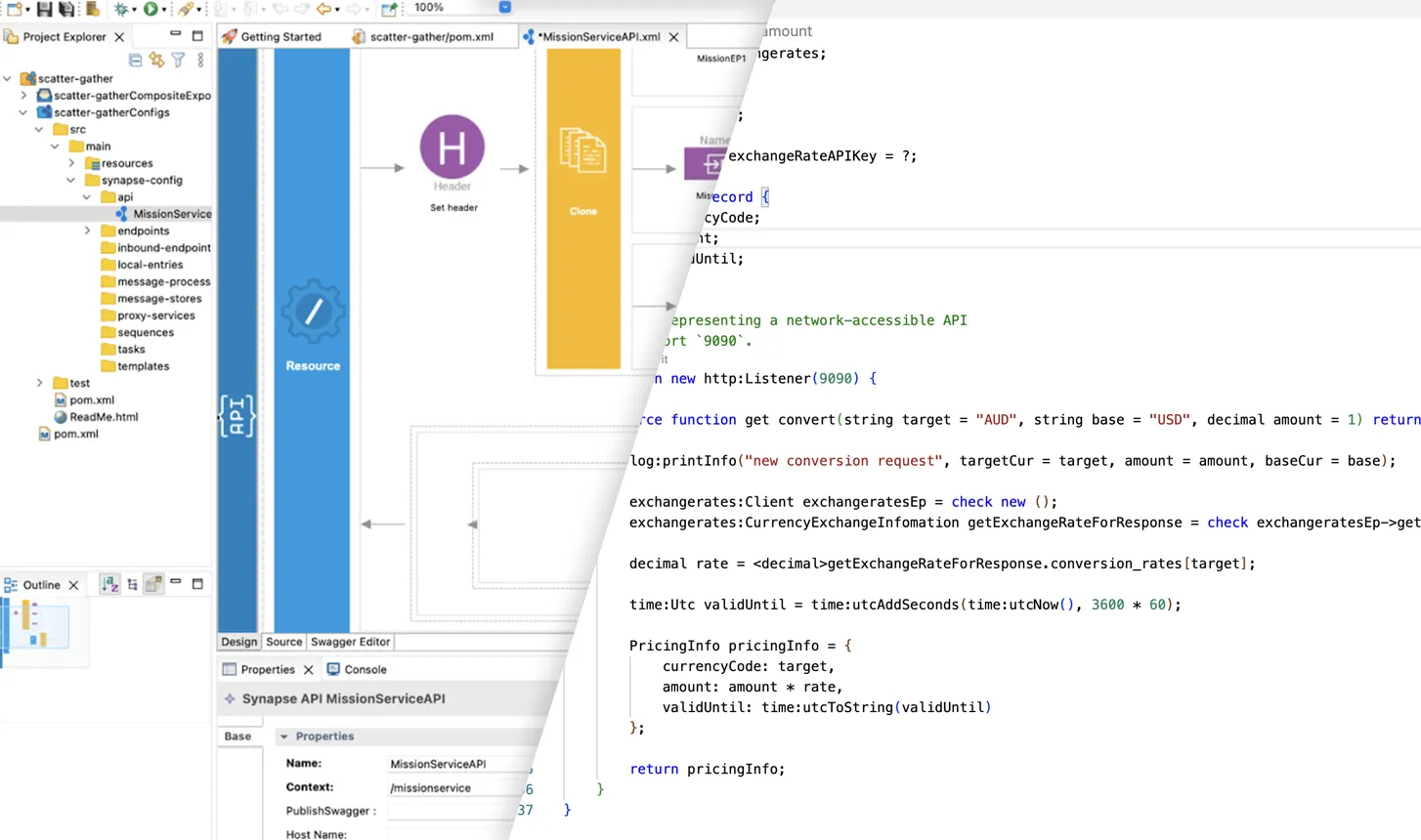Screen dimensions: 1421x840
Task: Collapse the src folder
Action: pyautogui.click(x=39, y=129)
